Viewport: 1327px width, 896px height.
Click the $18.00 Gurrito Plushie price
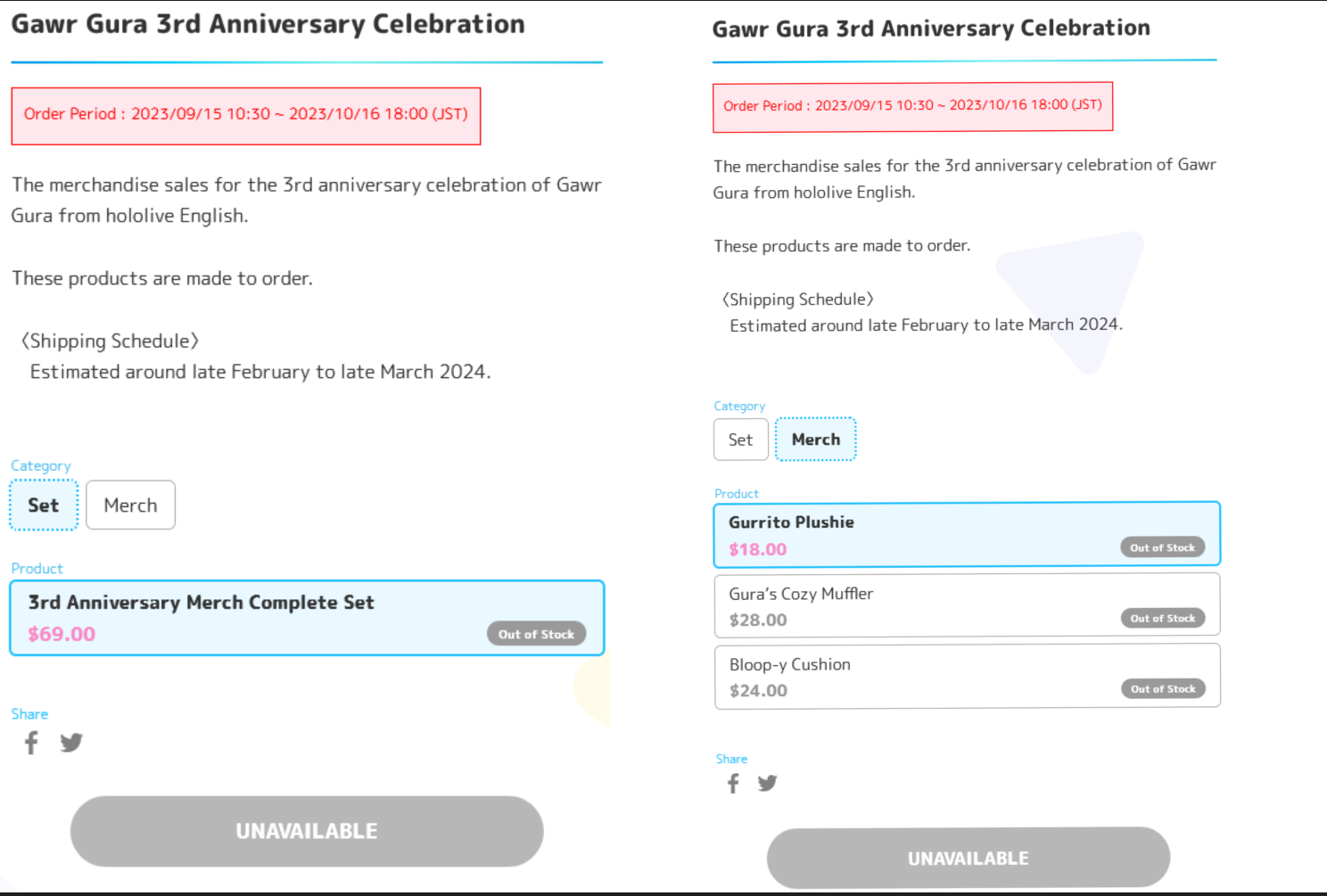click(758, 549)
